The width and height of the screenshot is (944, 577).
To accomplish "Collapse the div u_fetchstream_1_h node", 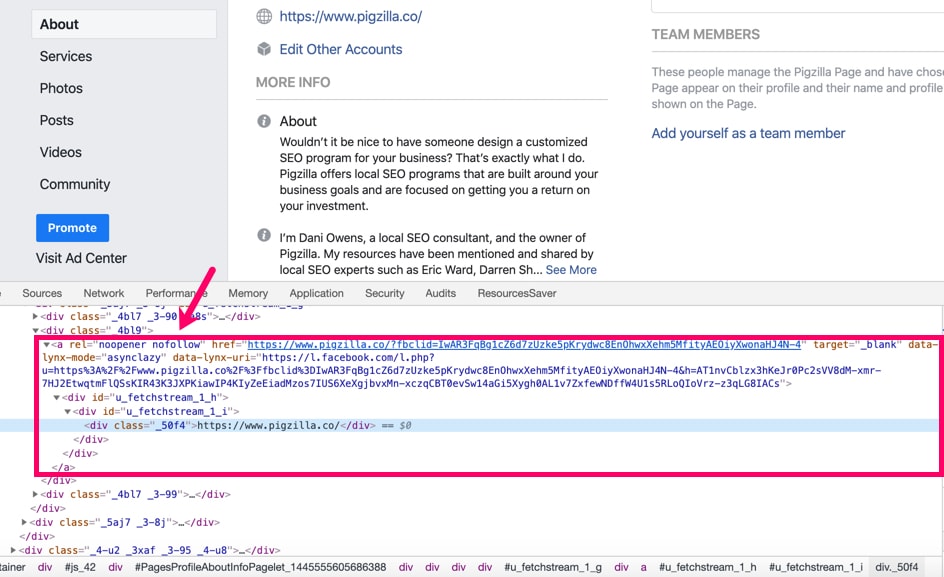I will pyautogui.click(x=57, y=398).
